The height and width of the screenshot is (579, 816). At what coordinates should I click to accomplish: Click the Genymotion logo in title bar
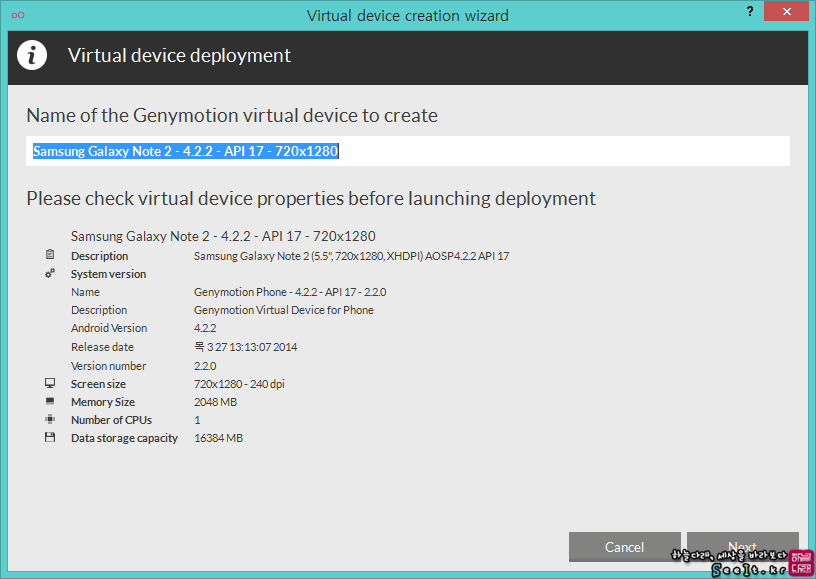pos(18,15)
